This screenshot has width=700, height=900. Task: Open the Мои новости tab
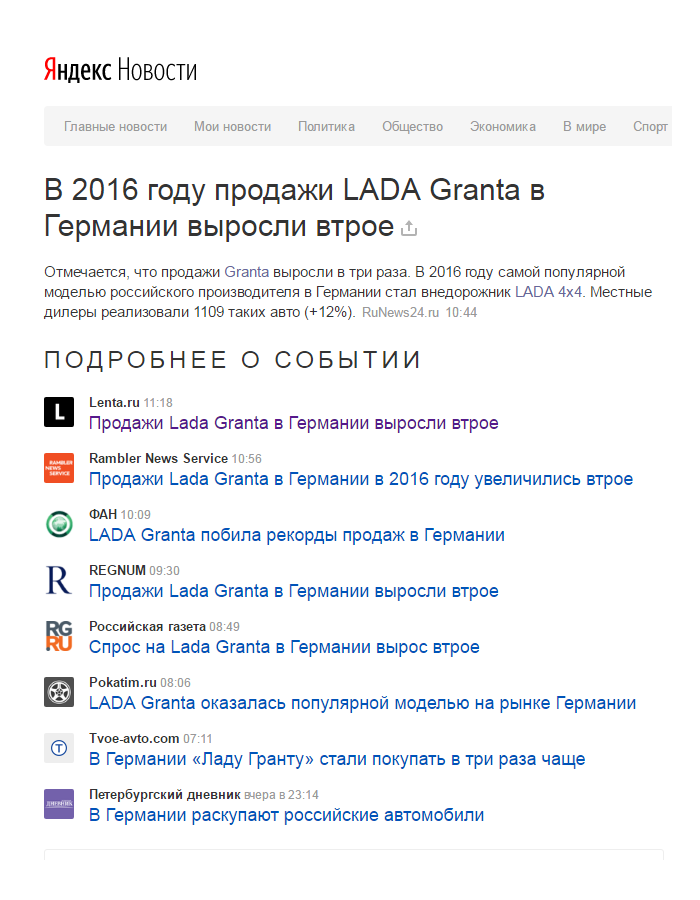[x=232, y=126]
